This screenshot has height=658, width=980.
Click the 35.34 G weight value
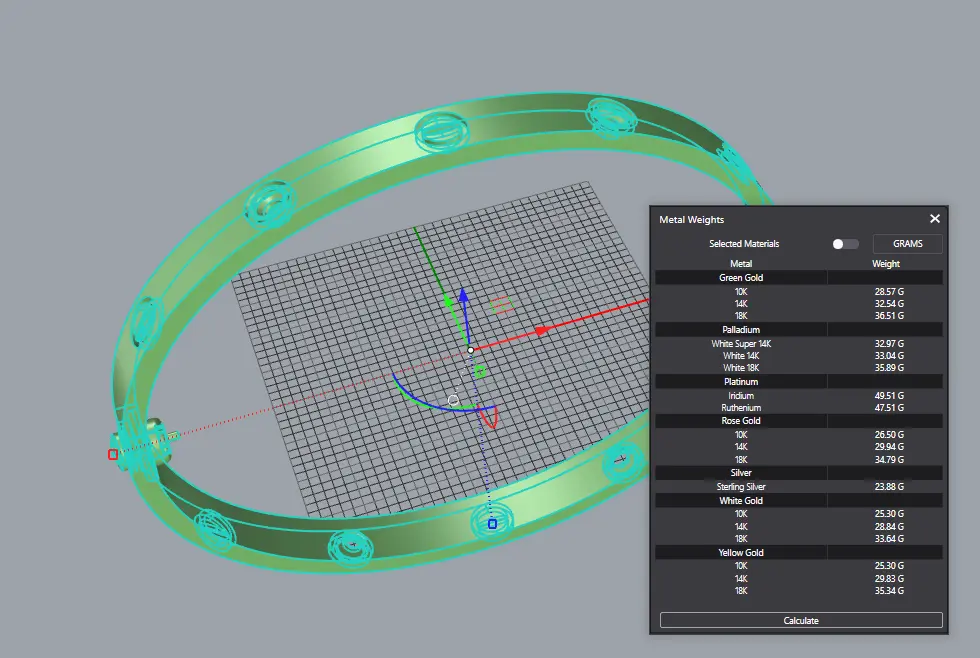click(889, 591)
